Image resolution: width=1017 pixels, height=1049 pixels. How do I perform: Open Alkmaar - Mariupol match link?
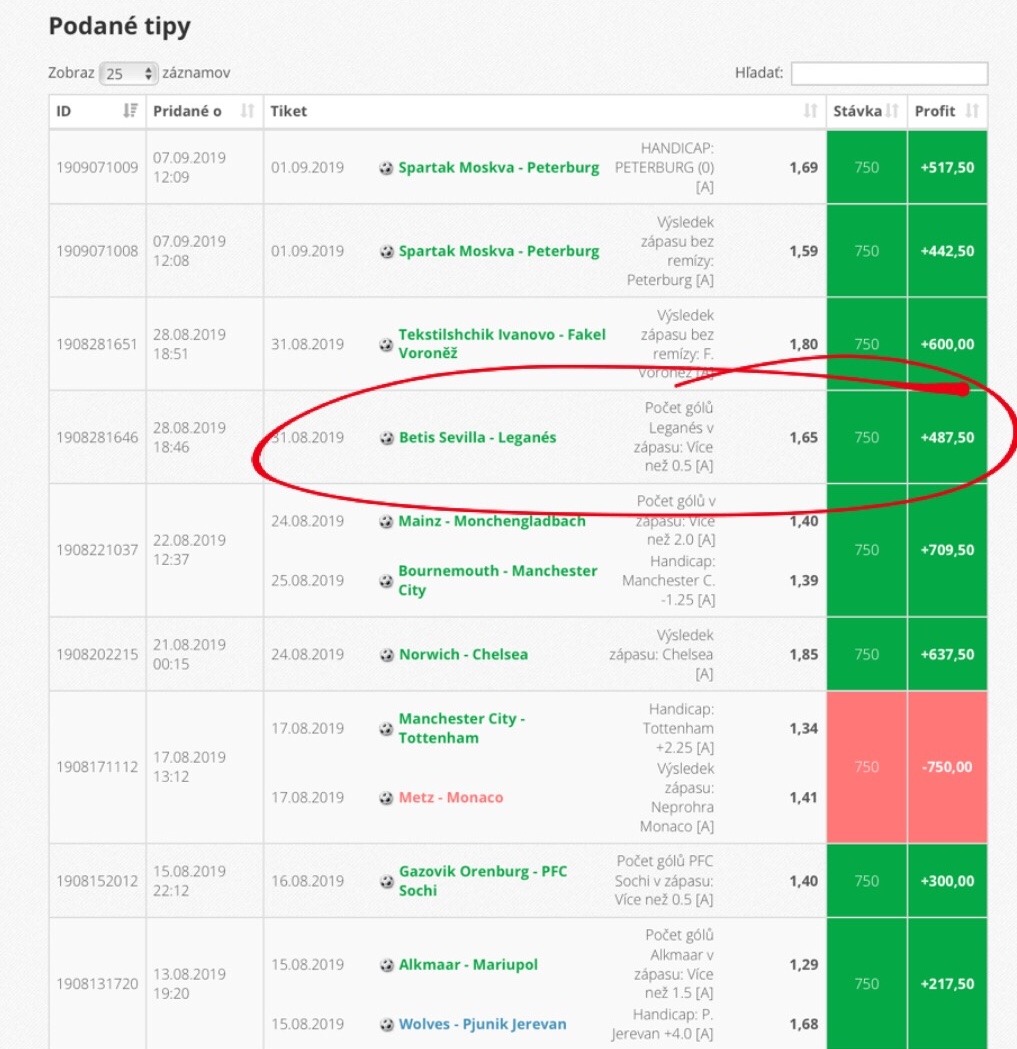(468, 965)
